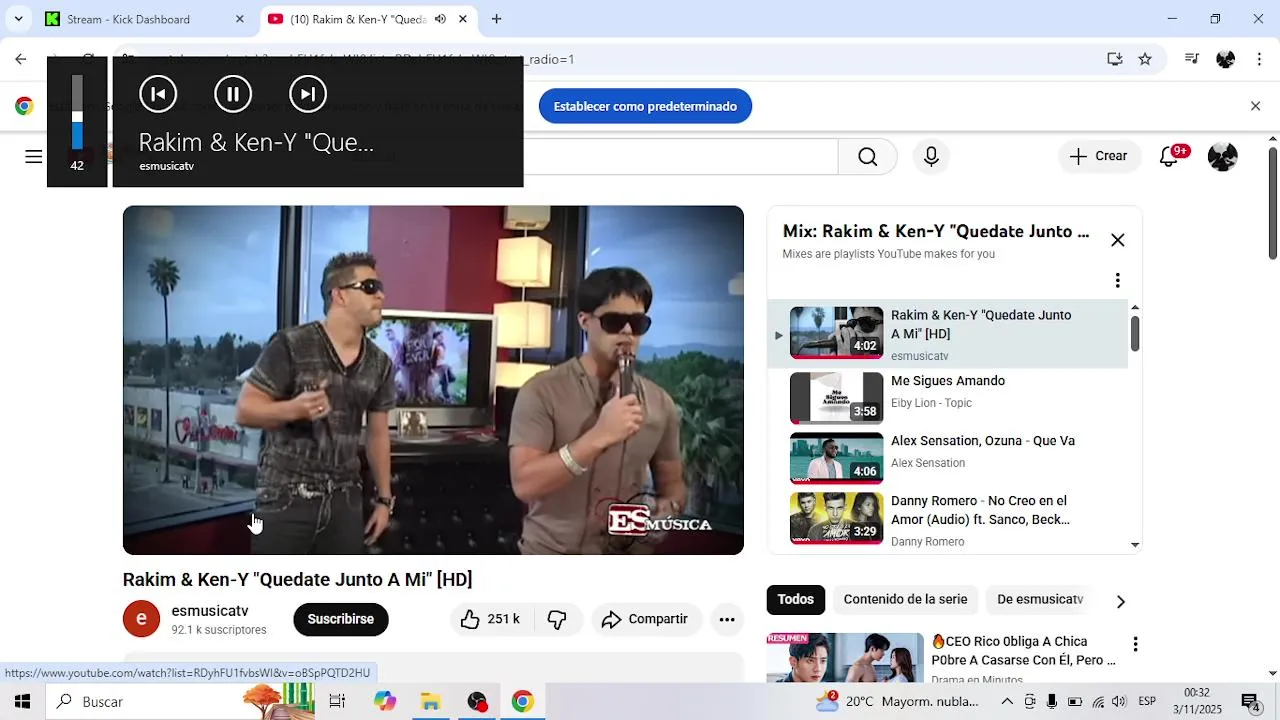The width and height of the screenshot is (1280, 720).
Task: Dismiss the default browser infobar
Action: coord(1256,106)
